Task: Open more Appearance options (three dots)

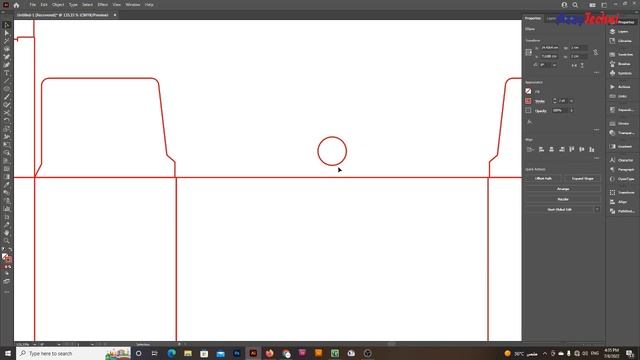Action: (x=597, y=130)
